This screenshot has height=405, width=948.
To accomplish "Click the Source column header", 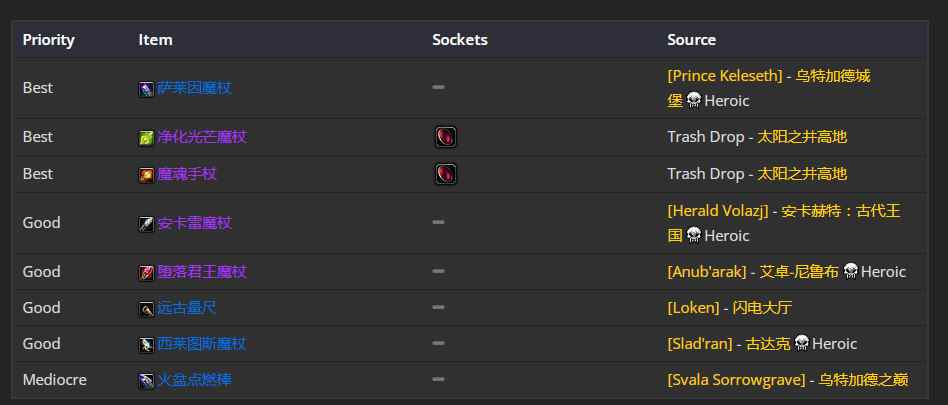I will tap(692, 40).
